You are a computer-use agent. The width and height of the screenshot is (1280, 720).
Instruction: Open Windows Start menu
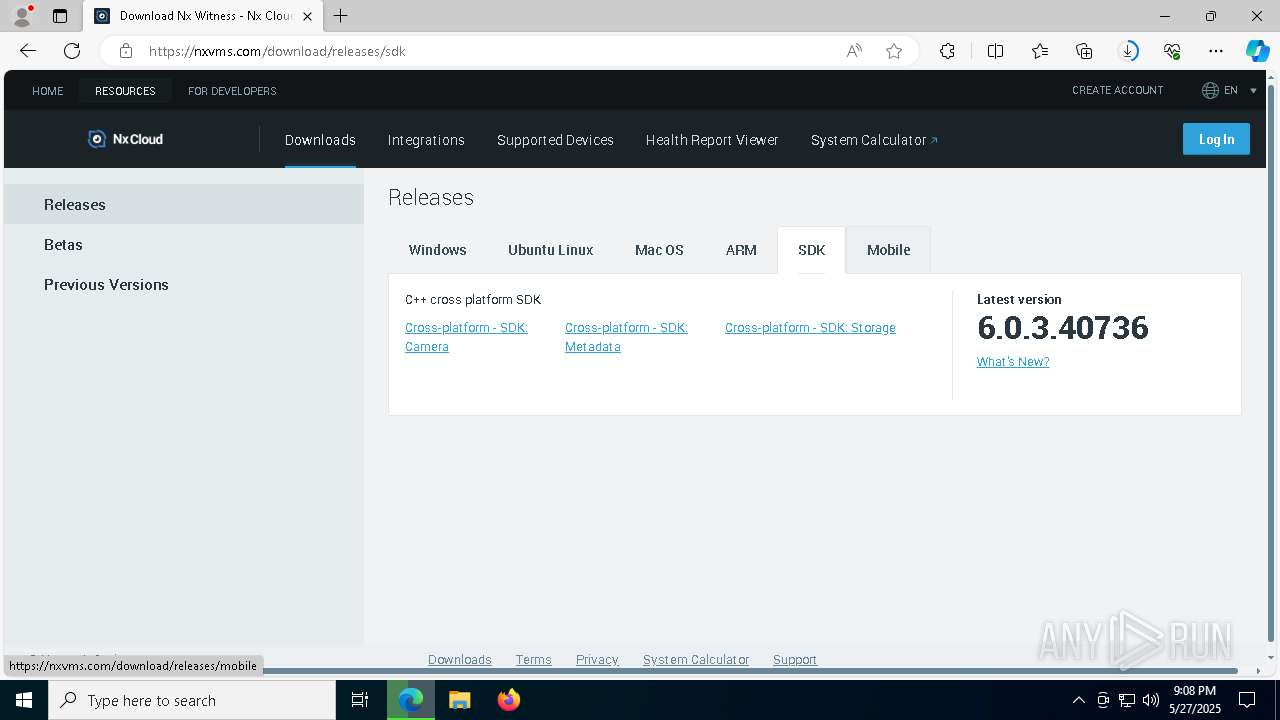click(24, 700)
